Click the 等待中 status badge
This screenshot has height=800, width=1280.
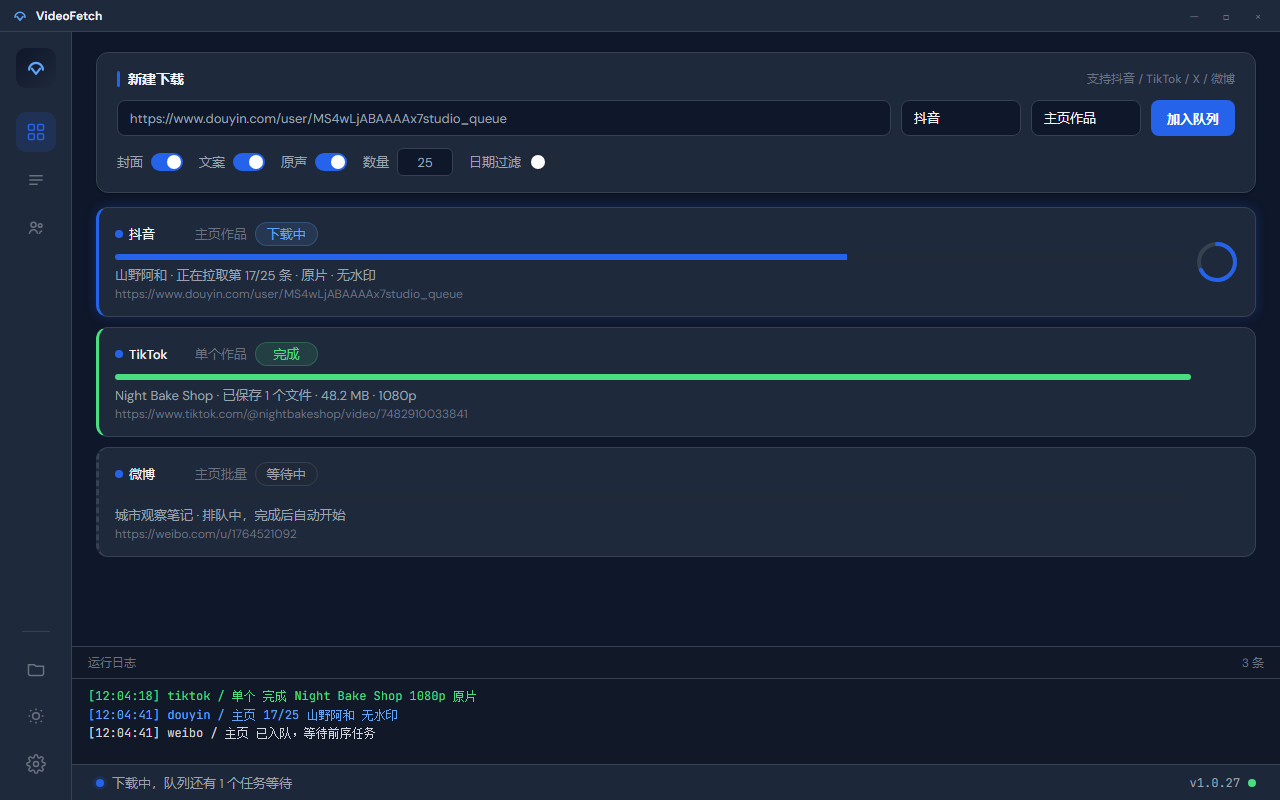click(286, 474)
